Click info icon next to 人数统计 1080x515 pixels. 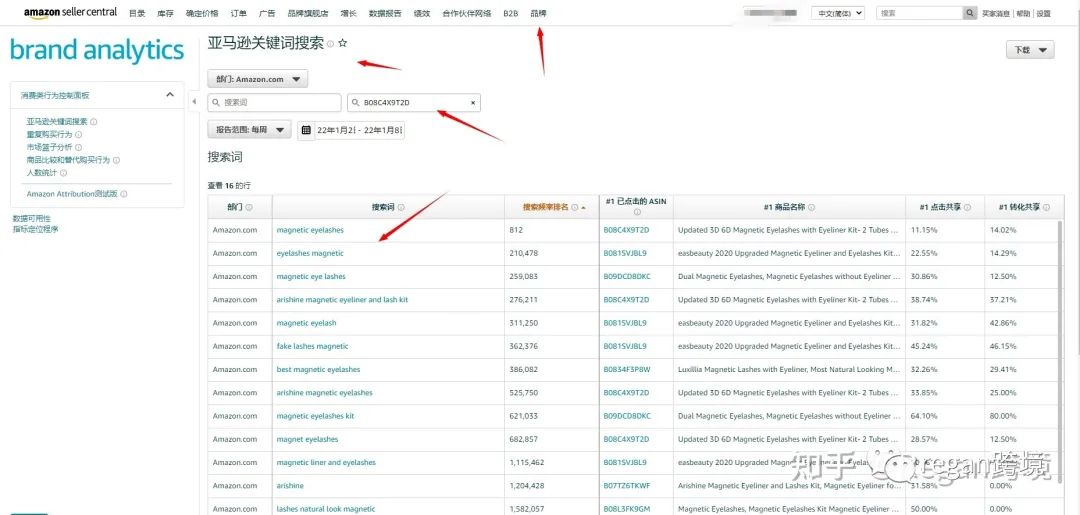tap(63, 173)
